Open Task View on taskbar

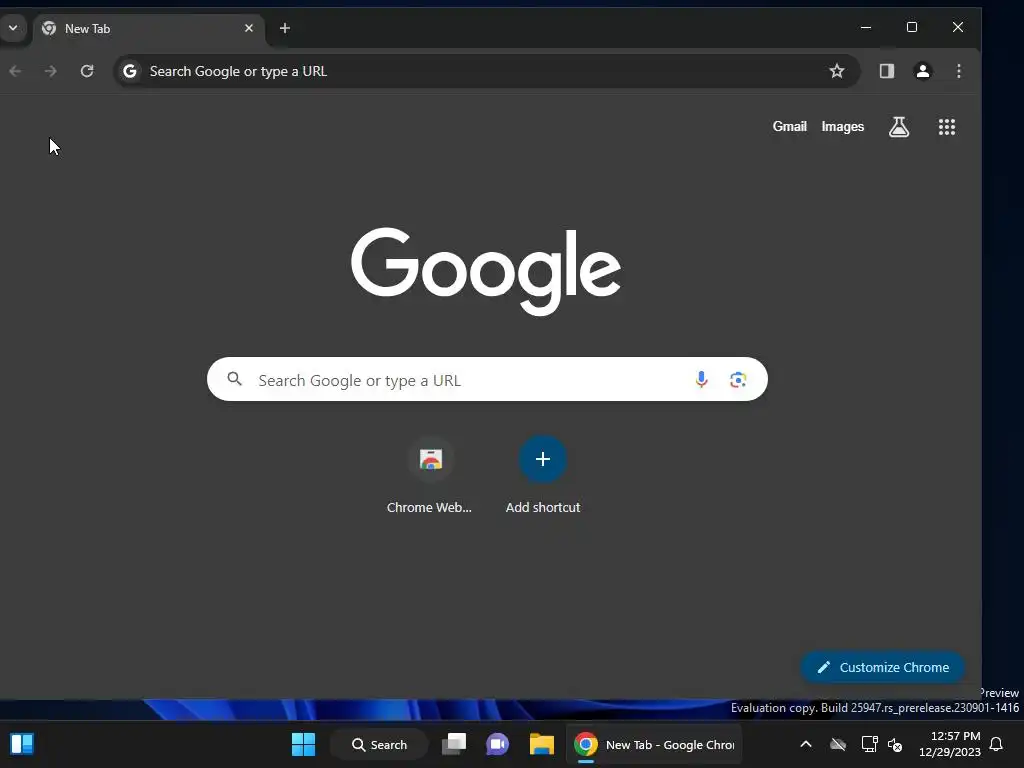click(x=454, y=744)
